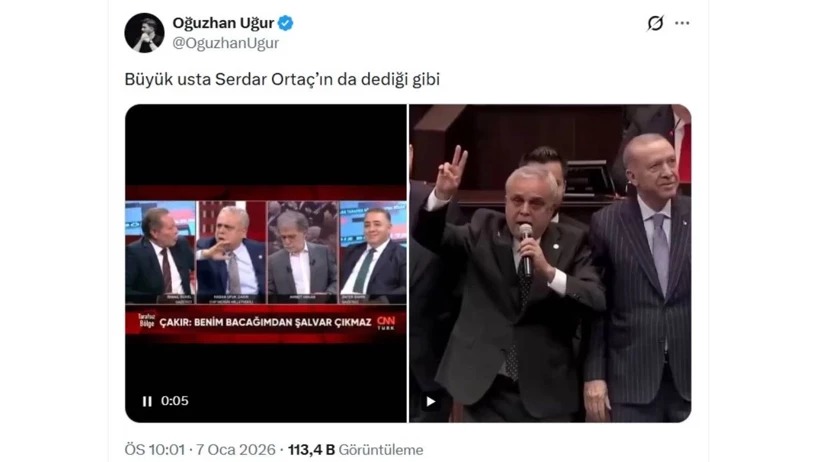The image size is (820, 462).
Task: Open the ÖS 10:01 timestamp link
Action: (x=155, y=449)
